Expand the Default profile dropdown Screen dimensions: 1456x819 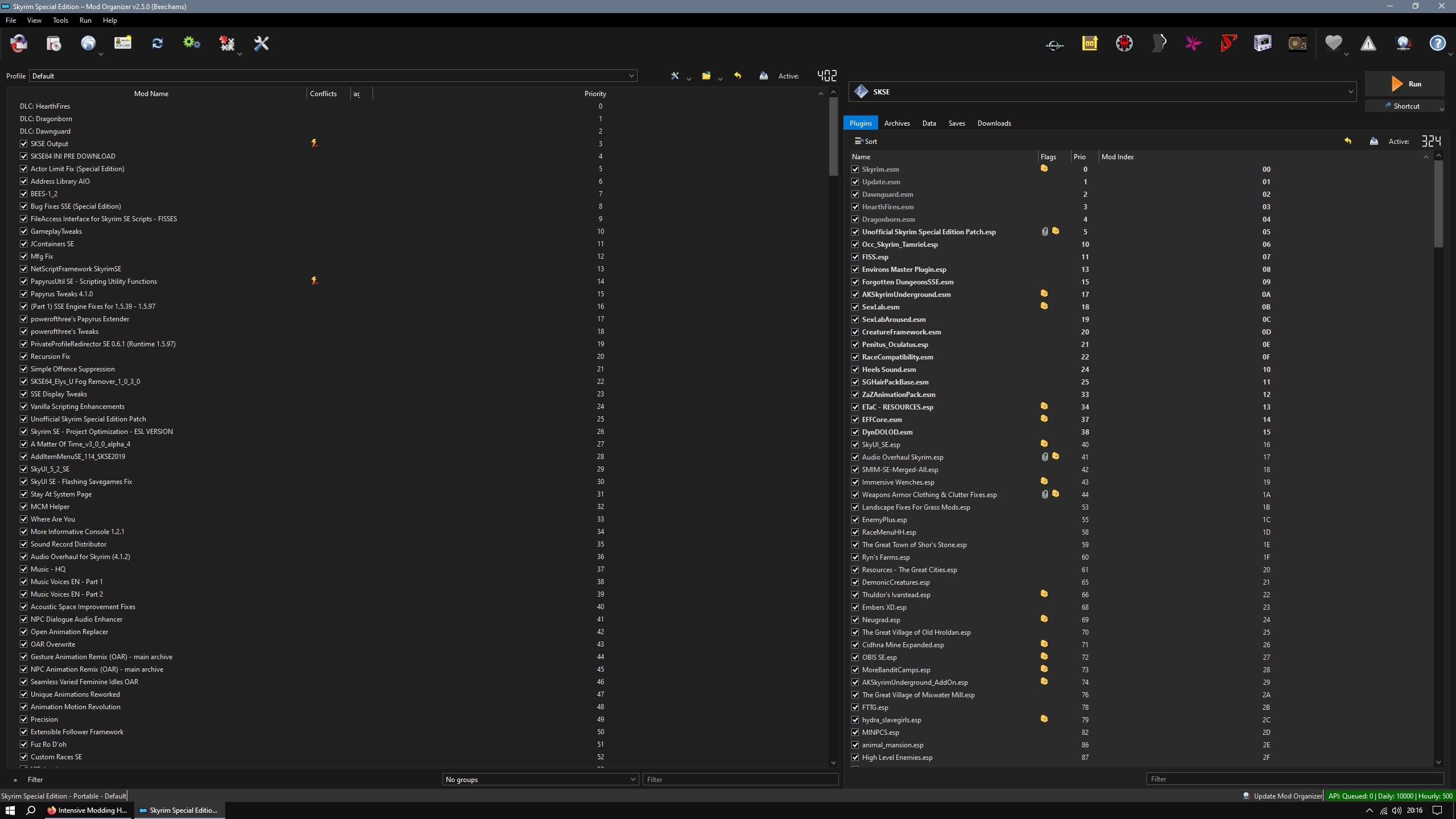point(333,76)
